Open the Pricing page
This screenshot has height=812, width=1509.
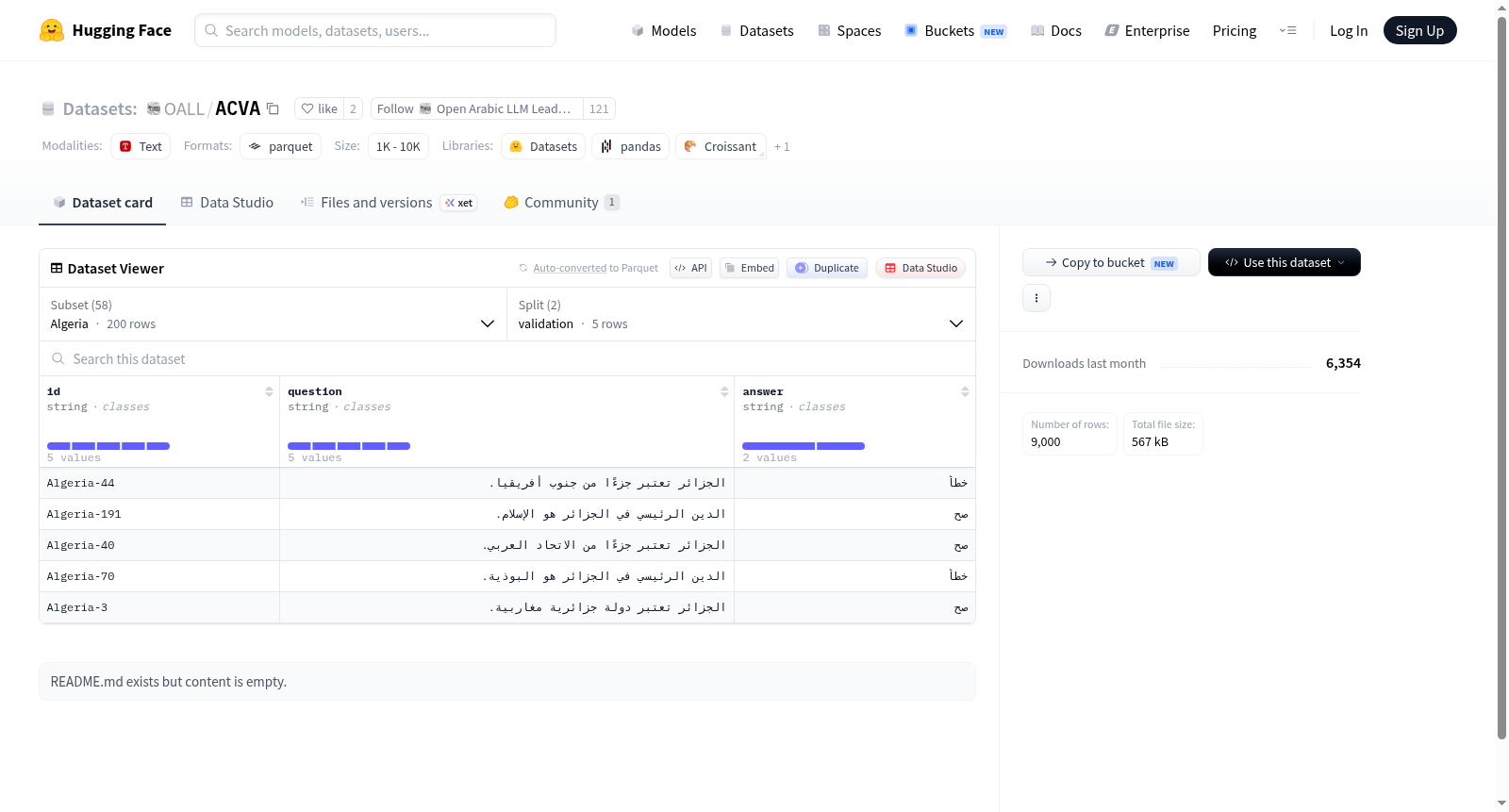(x=1235, y=30)
